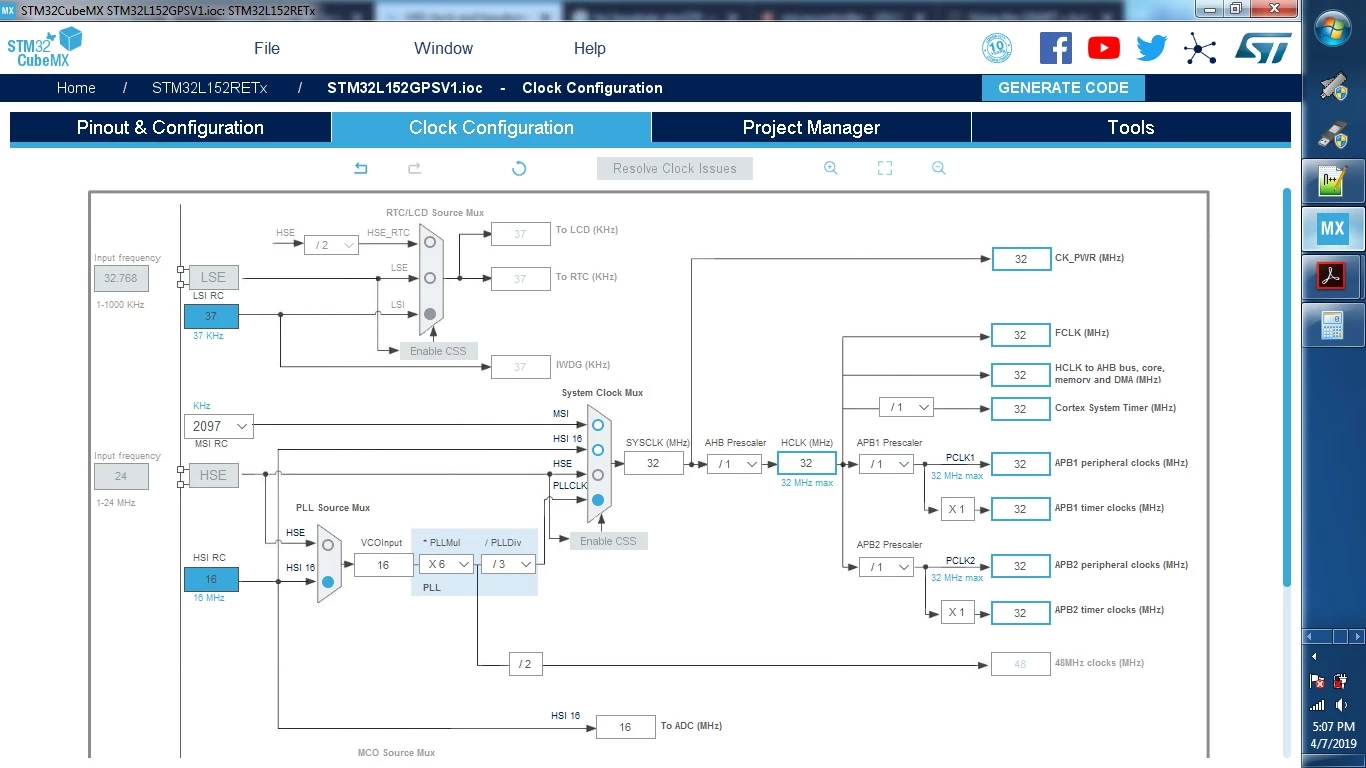Click the Resolve Clock Issues button
This screenshot has width=1366, height=768.
(x=675, y=169)
